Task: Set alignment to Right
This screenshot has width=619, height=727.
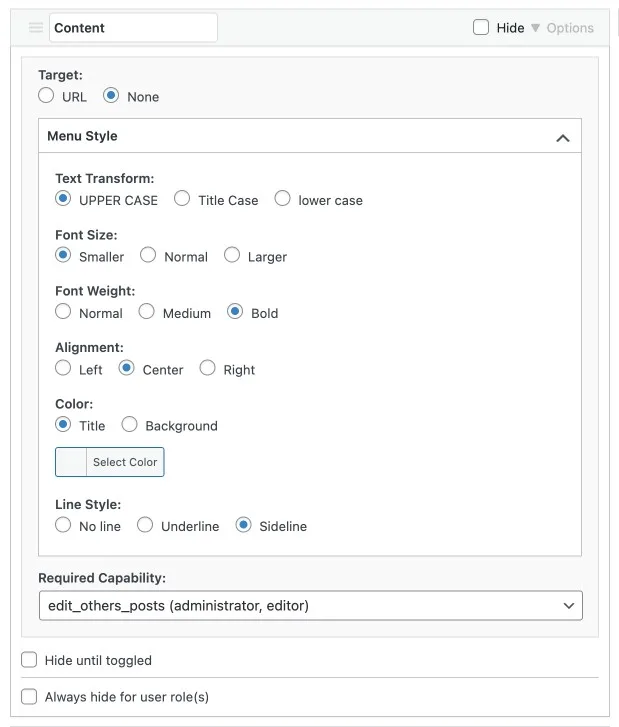Action: pyautogui.click(x=208, y=369)
